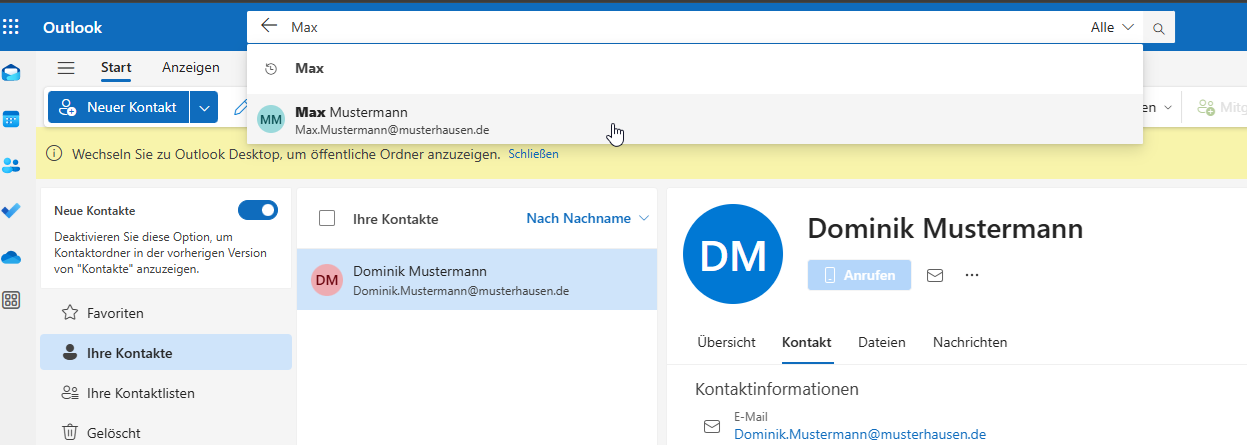The height and width of the screenshot is (445, 1247).
Task: Open People from the left rail
Action: 11,165
